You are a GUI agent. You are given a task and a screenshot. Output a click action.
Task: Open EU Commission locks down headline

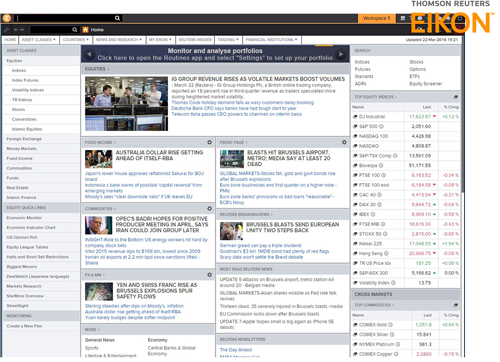269,314
